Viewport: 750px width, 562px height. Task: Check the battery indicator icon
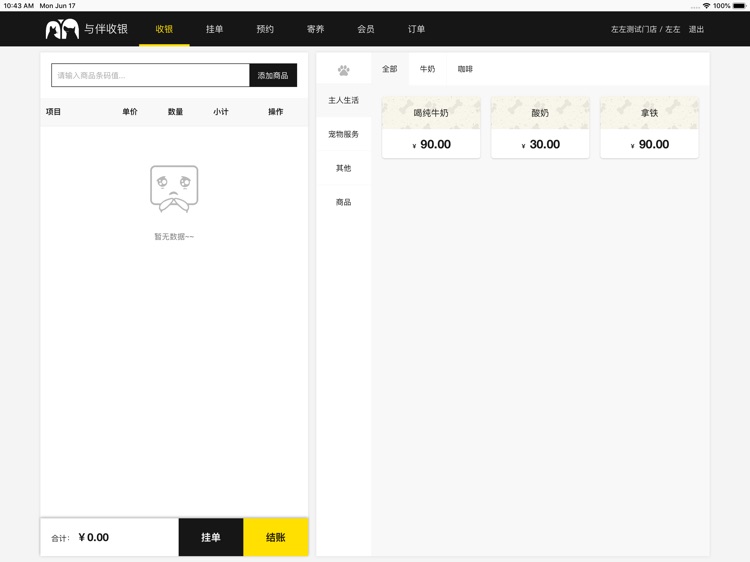739,6
